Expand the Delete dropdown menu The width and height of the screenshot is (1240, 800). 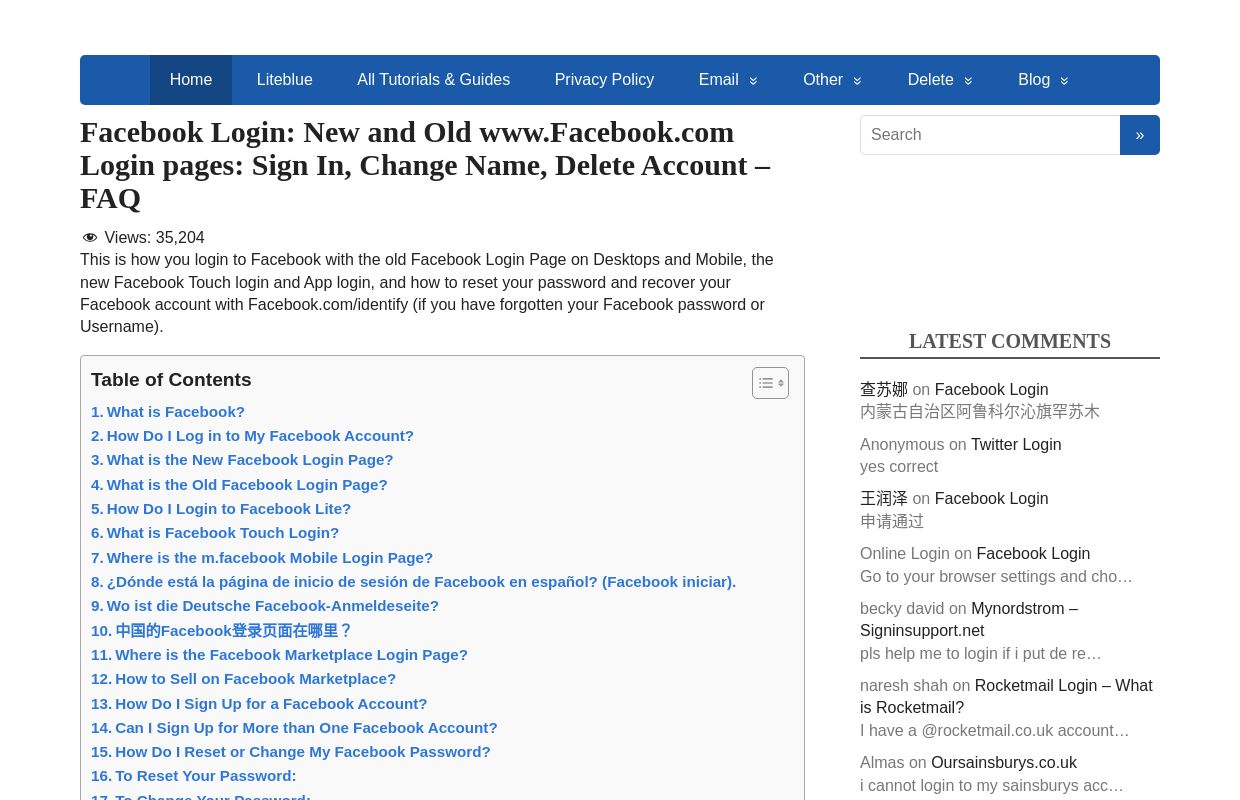940,80
